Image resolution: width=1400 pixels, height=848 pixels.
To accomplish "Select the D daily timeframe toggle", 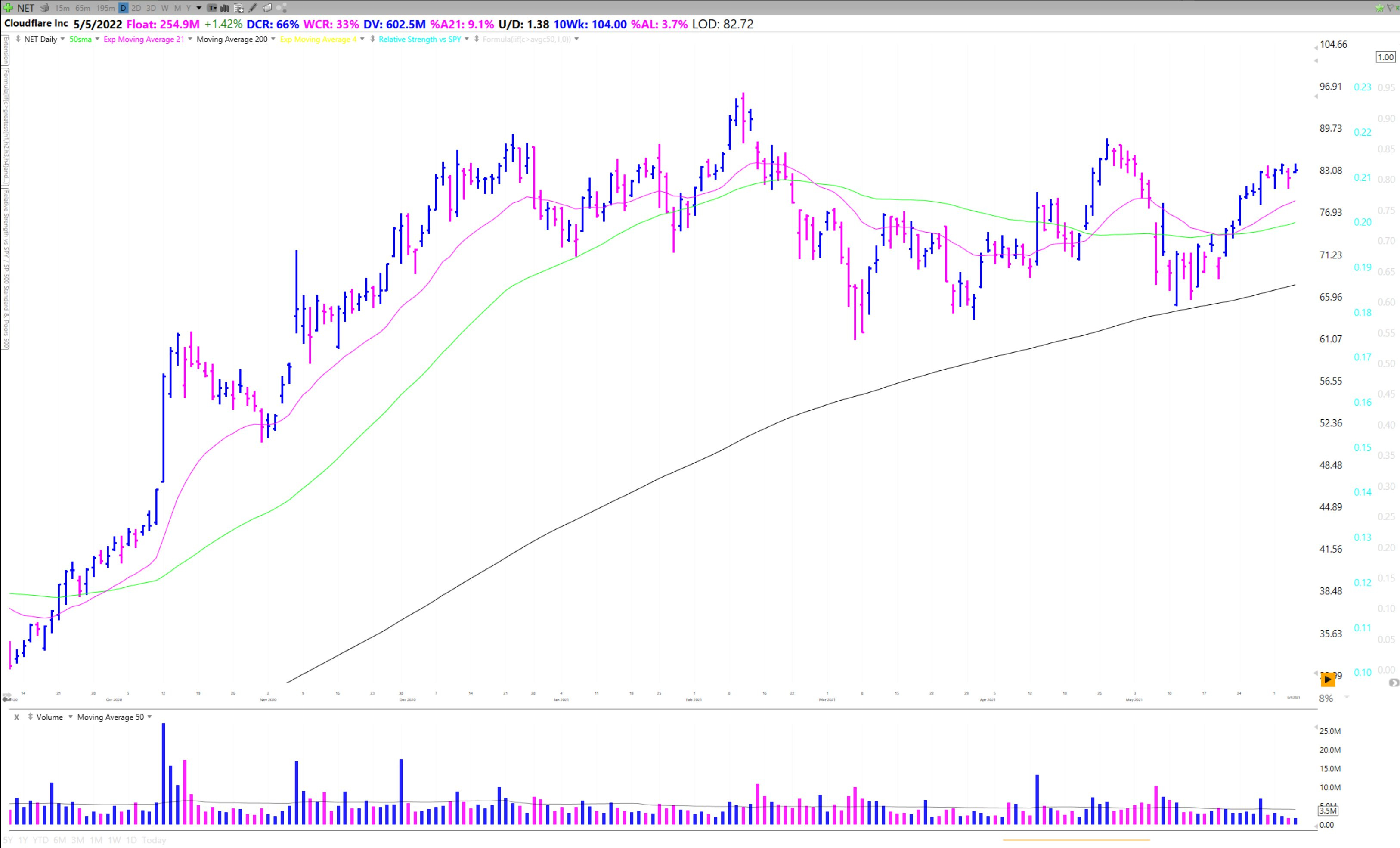I will point(123,8).
